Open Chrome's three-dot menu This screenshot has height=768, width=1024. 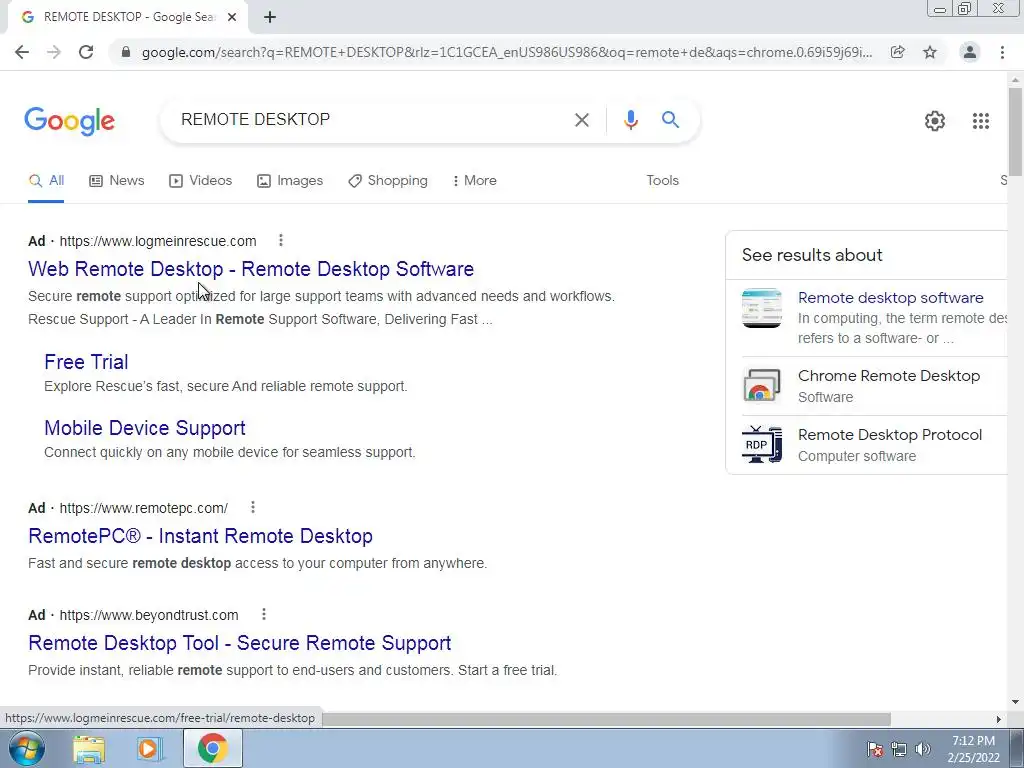(x=1002, y=52)
